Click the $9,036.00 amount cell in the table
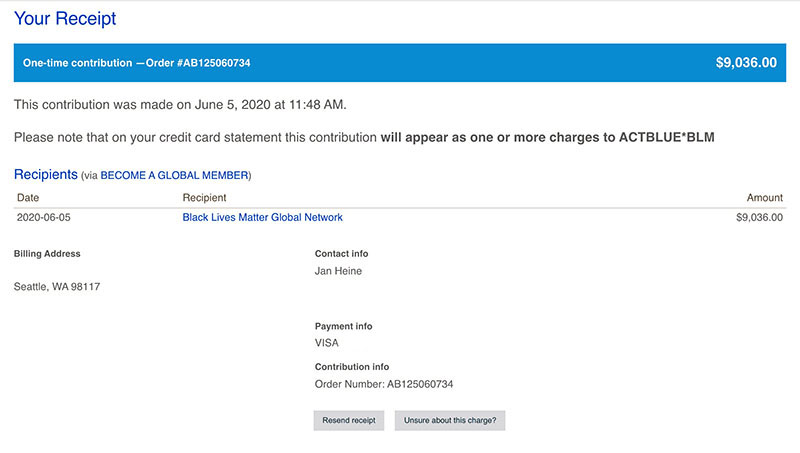Viewport: 800px width, 453px height. (759, 217)
